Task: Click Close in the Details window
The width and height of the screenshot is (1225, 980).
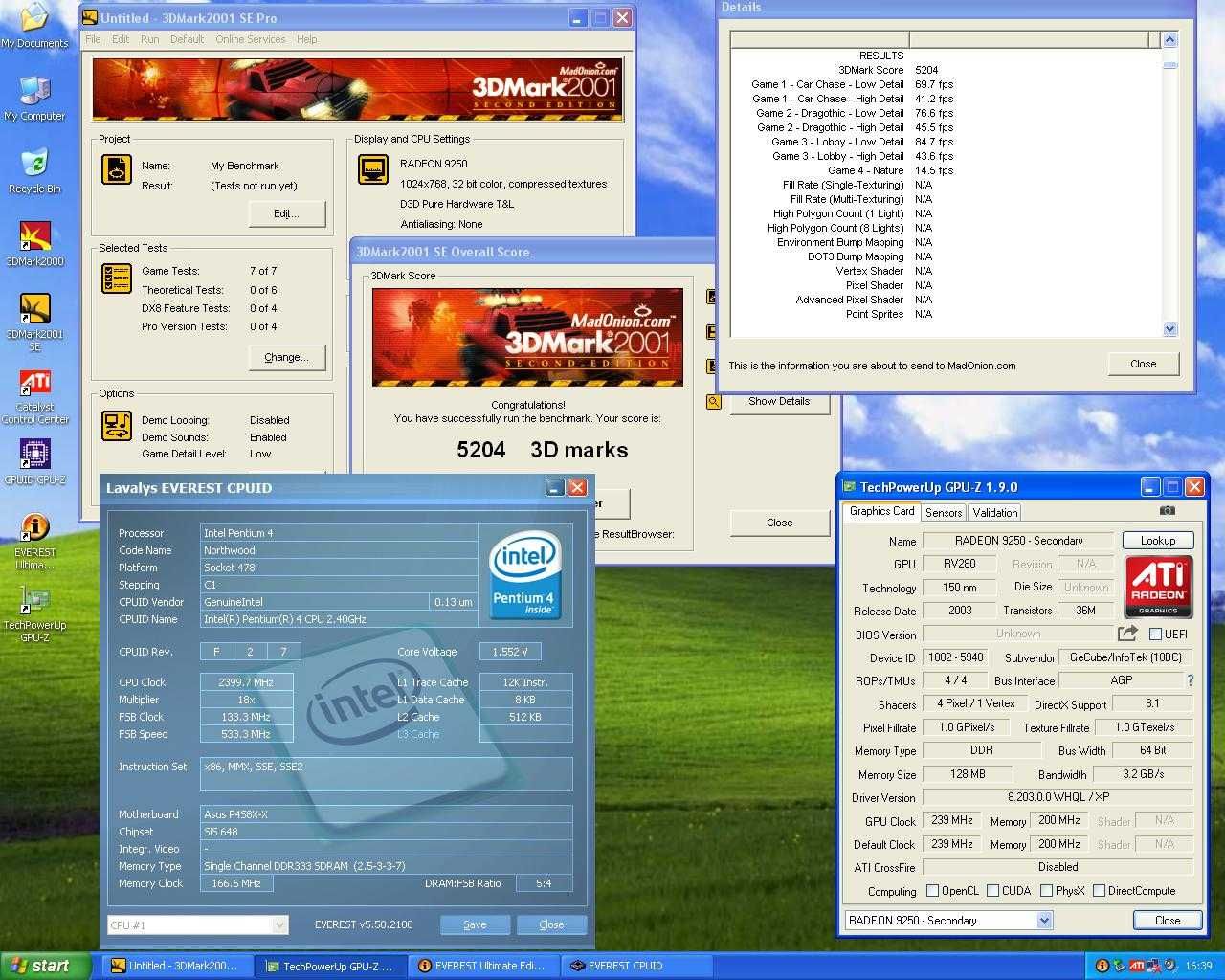Action: (1144, 365)
